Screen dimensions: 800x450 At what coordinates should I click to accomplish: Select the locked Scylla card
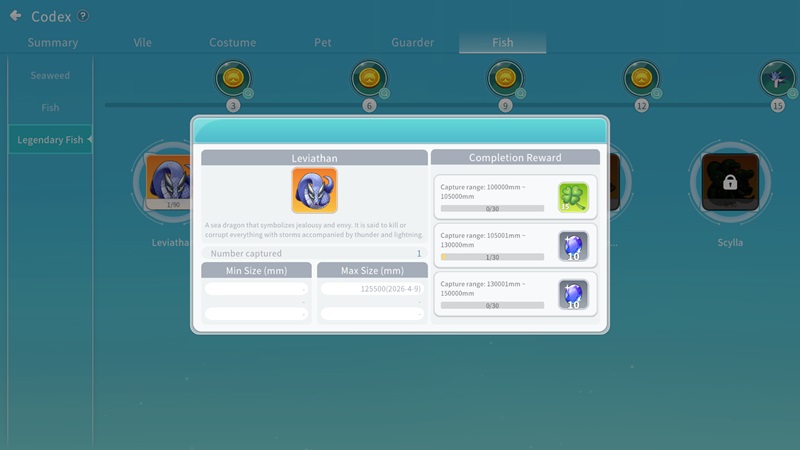click(x=730, y=182)
